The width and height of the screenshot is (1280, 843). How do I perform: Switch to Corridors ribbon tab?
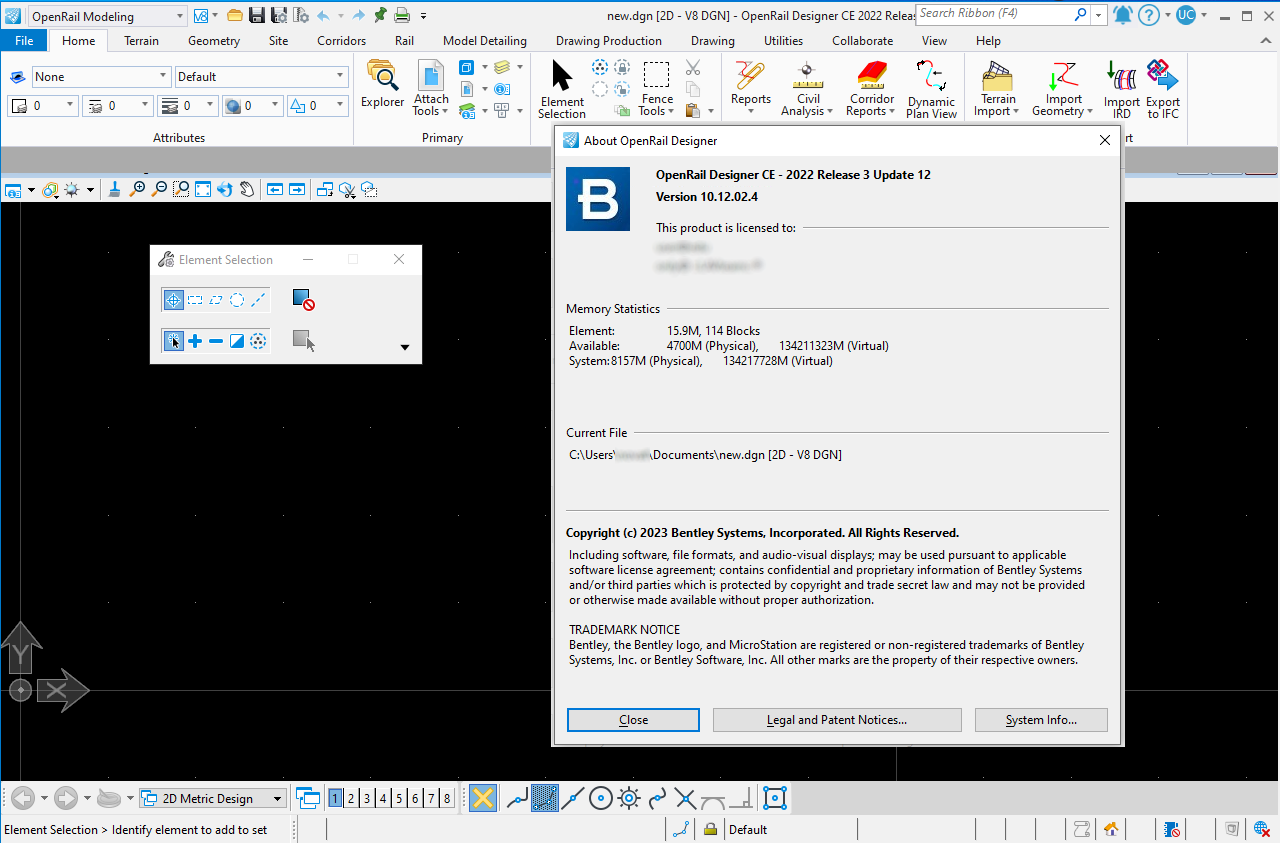click(x=341, y=41)
